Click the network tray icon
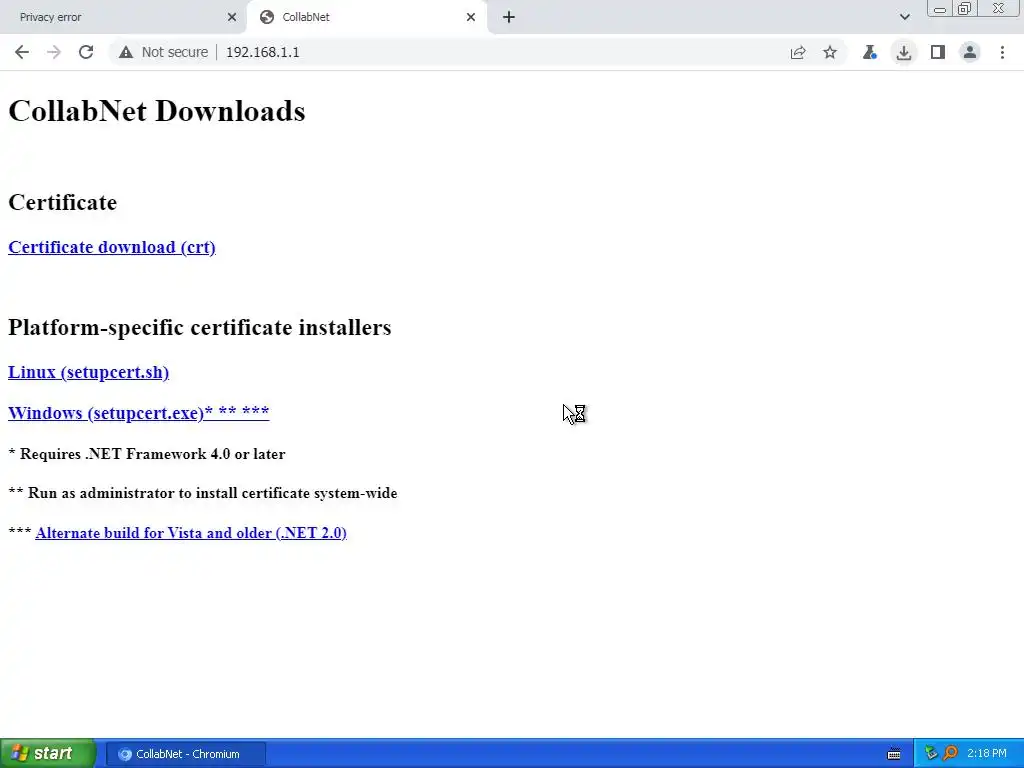 (931, 754)
